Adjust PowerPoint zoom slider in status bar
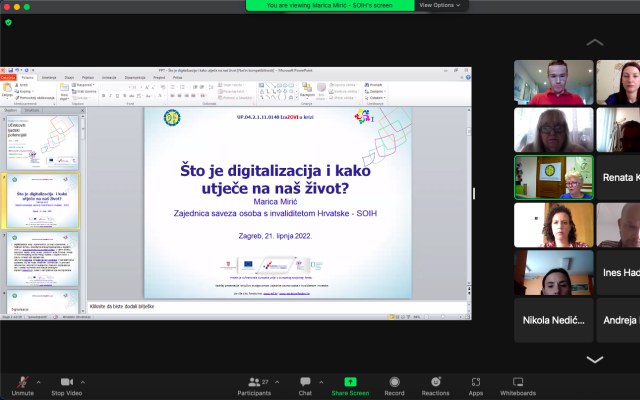The height and width of the screenshot is (400, 640). point(443,317)
